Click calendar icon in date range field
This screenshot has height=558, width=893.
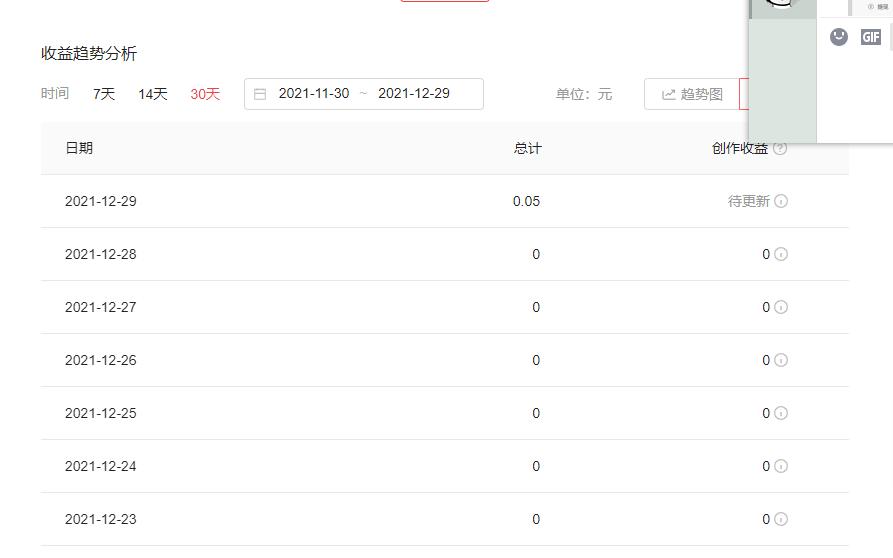[260, 94]
